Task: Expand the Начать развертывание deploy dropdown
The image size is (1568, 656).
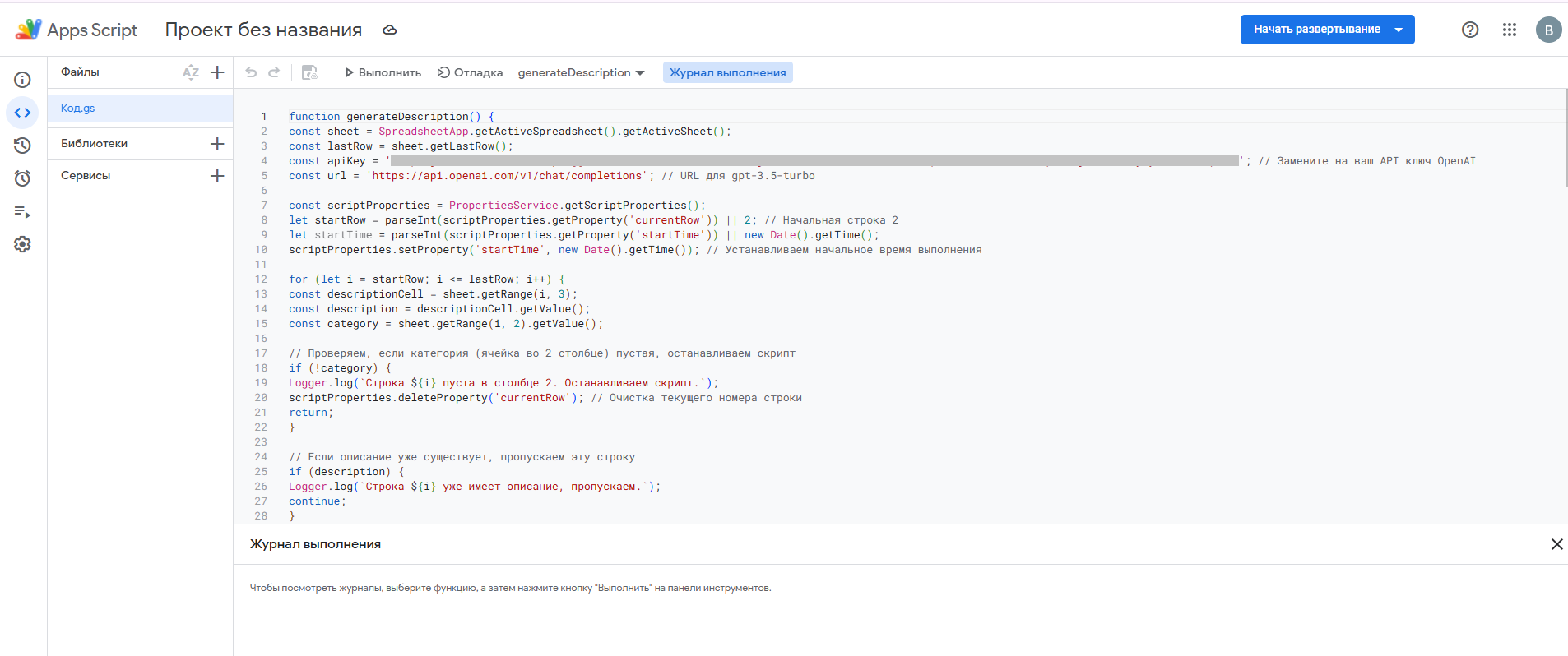Action: 1398,30
